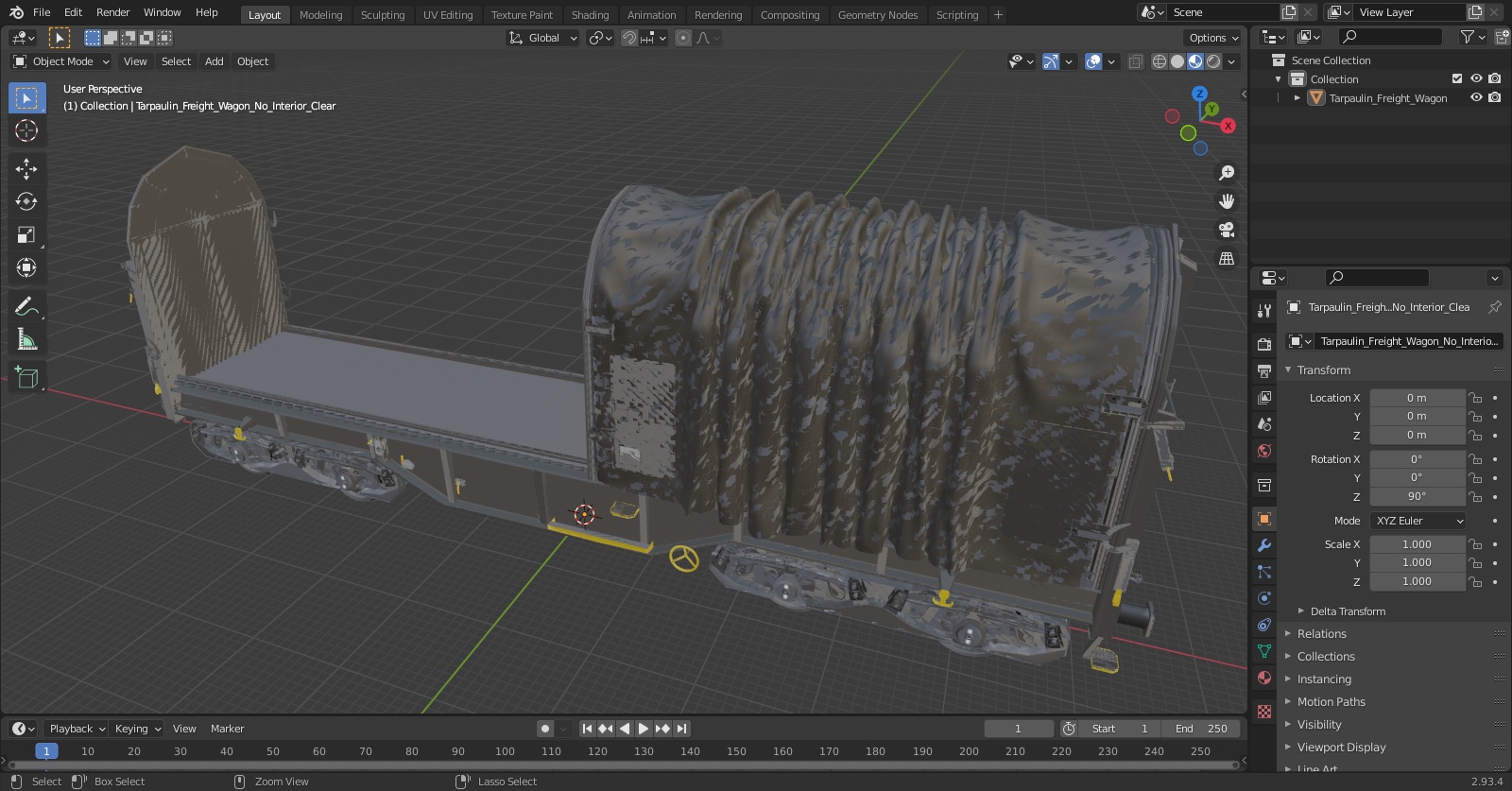Image resolution: width=1512 pixels, height=791 pixels.
Task: Activate the Add Cube tool
Action: [x=26, y=378]
